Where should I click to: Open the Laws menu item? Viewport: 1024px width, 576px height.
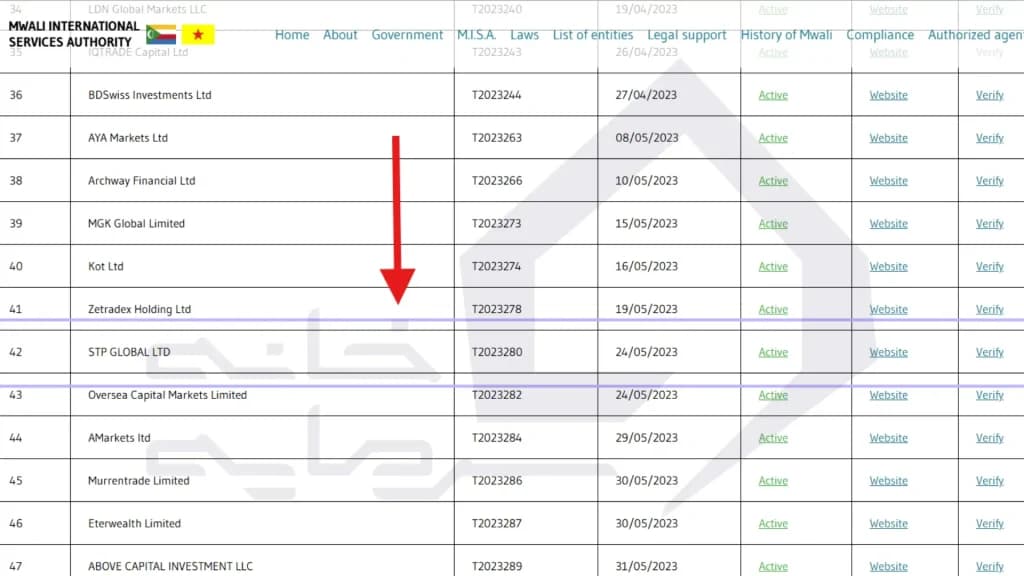click(x=524, y=35)
